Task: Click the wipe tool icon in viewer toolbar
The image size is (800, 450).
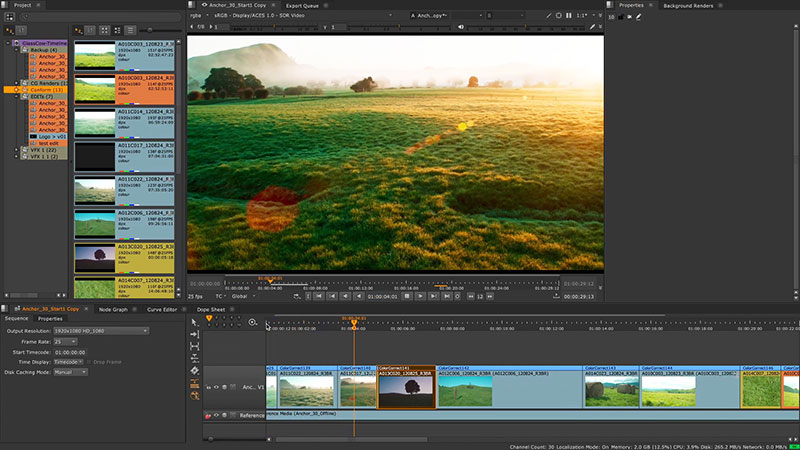Action: [548, 16]
